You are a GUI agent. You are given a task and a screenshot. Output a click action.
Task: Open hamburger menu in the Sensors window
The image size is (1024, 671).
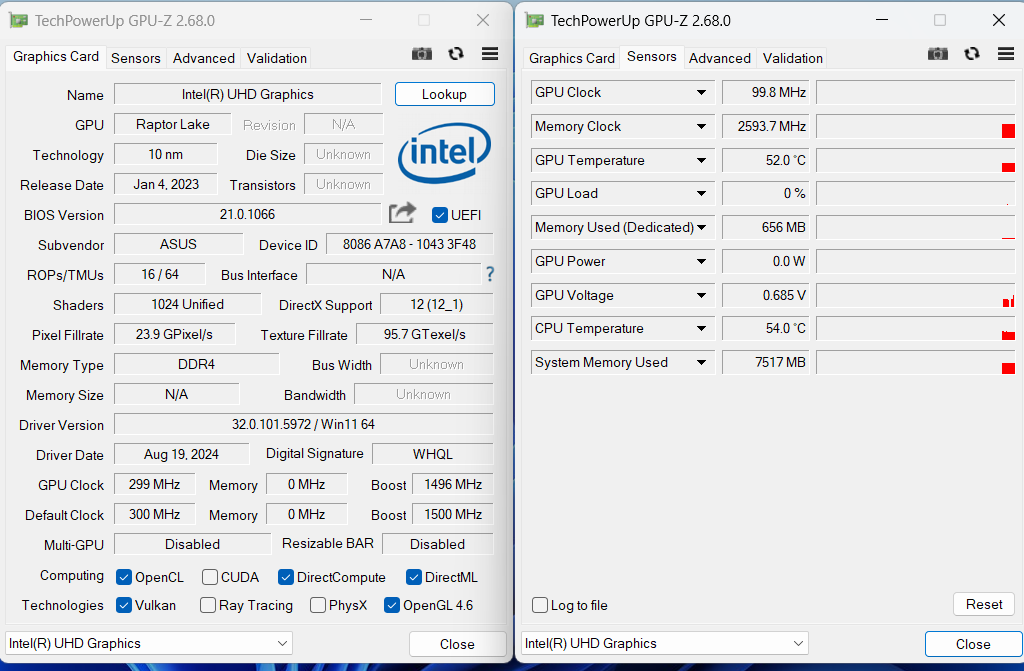point(1006,54)
